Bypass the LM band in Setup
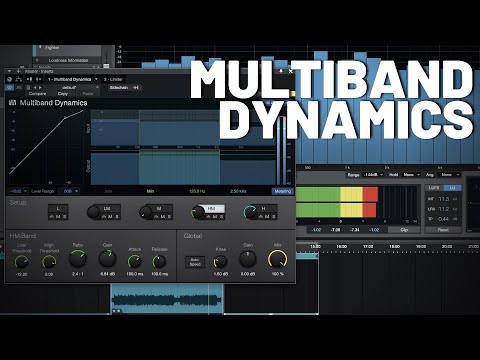The image size is (480, 360). tap(104, 217)
